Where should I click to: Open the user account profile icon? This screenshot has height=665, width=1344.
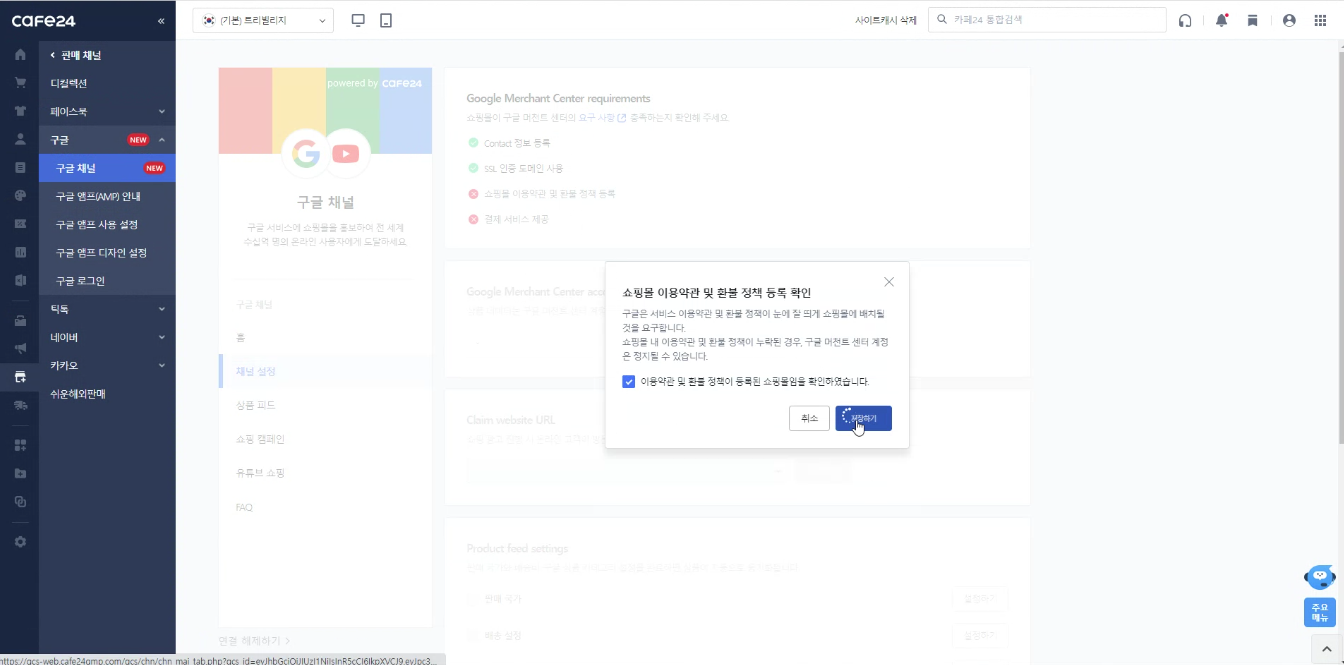(x=1289, y=20)
